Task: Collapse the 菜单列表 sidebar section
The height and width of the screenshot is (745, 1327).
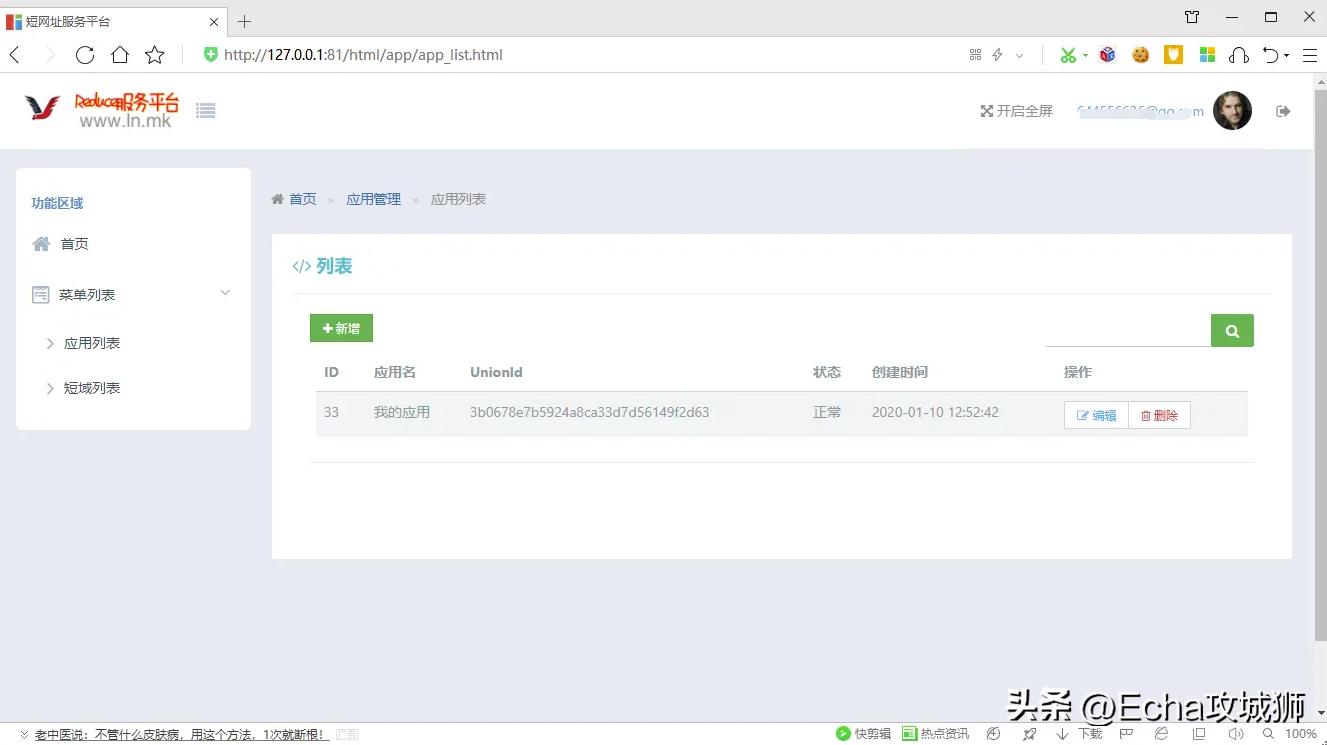Action: pos(225,293)
